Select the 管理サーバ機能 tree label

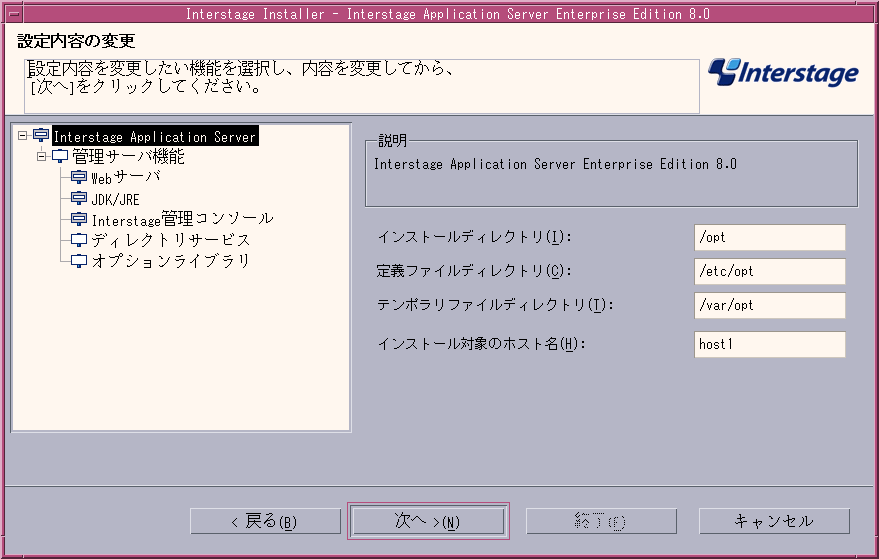(128, 156)
